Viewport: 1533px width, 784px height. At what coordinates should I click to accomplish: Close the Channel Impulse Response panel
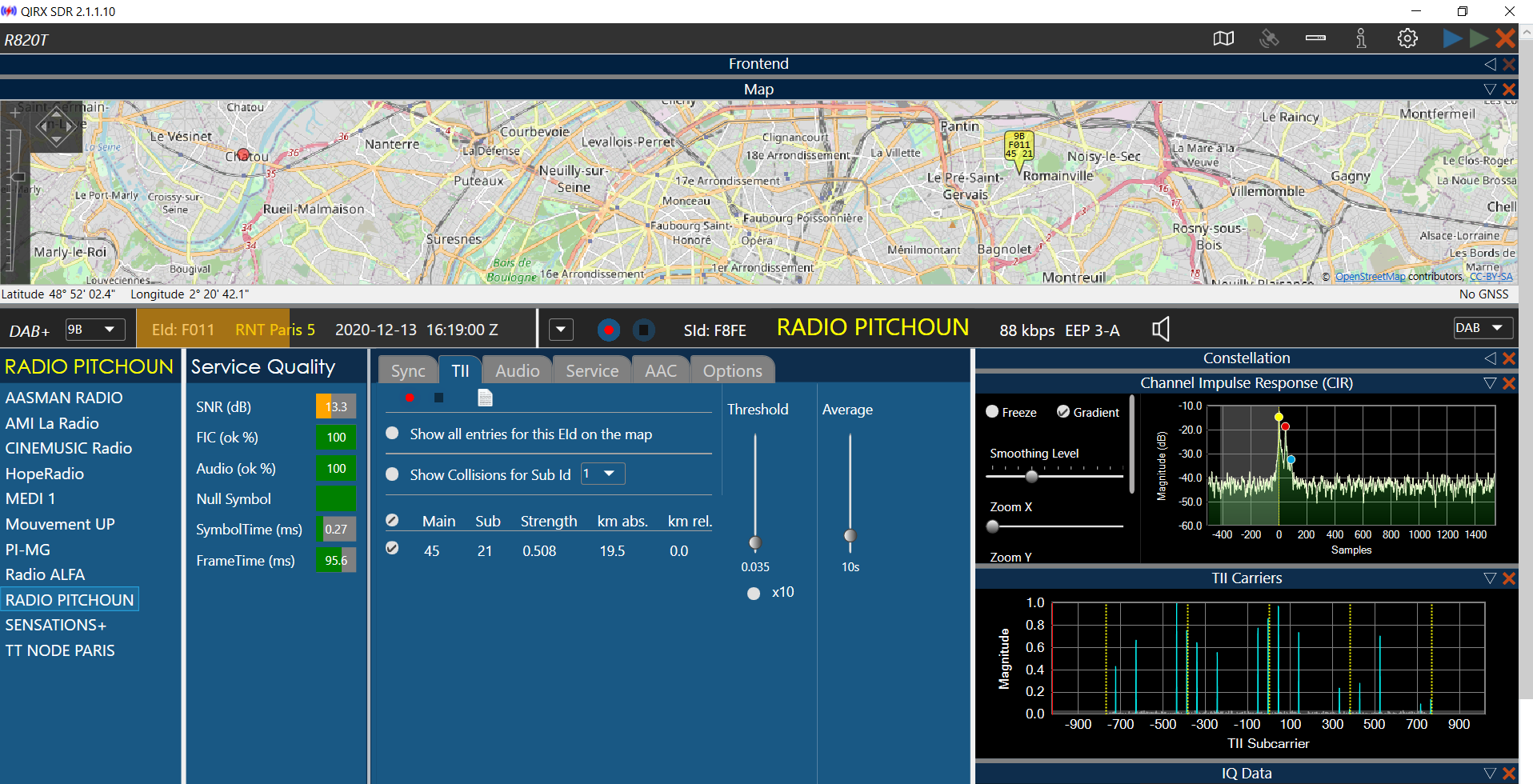pyautogui.click(x=1509, y=383)
